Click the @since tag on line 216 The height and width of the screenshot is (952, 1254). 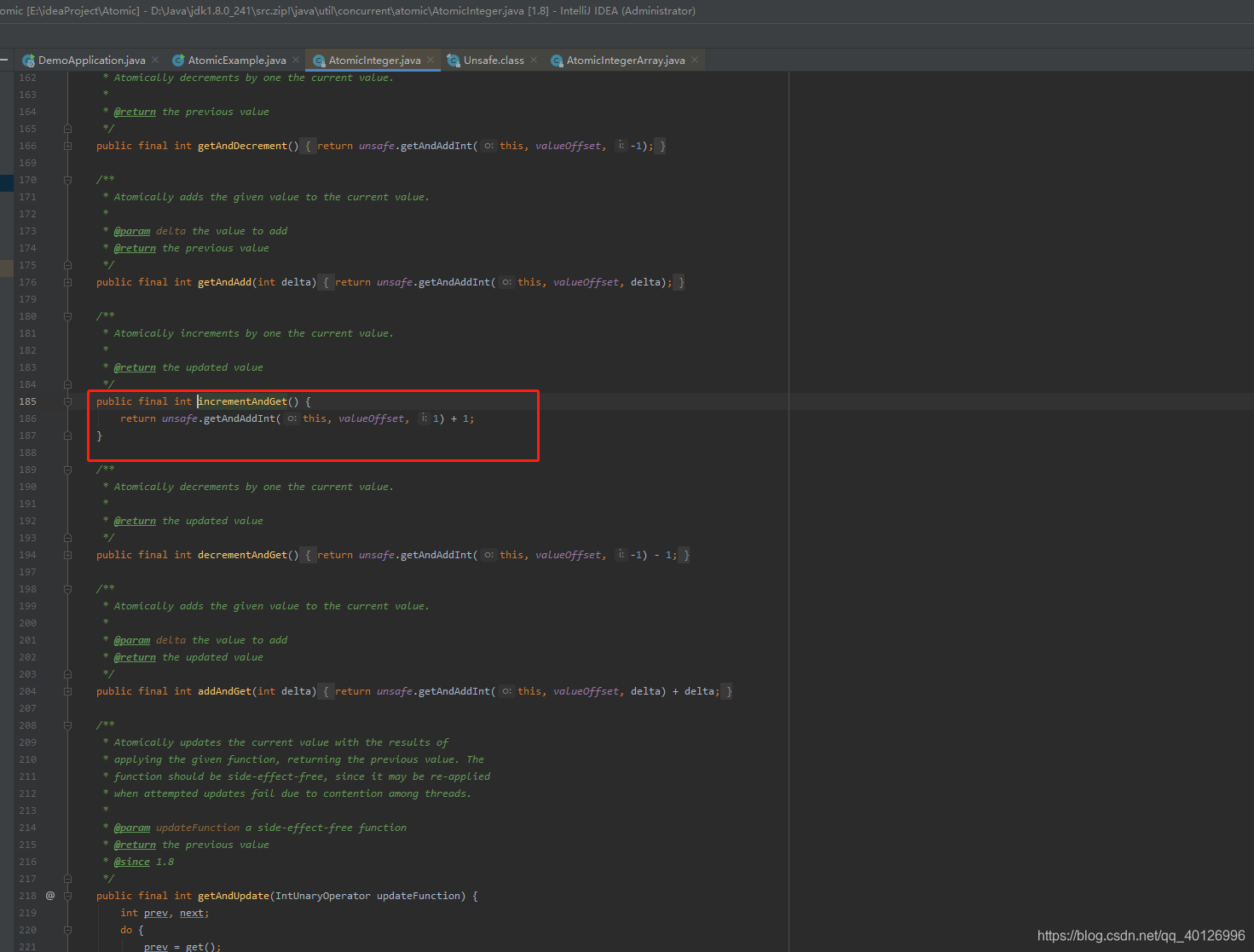click(x=132, y=862)
